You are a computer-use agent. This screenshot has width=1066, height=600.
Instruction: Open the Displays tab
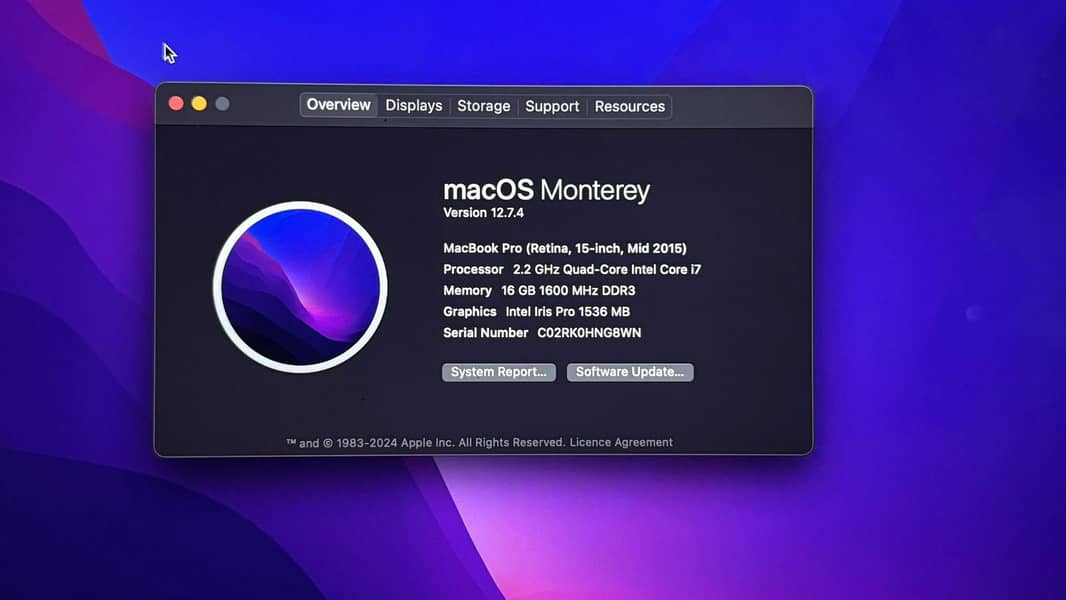click(413, 106)
